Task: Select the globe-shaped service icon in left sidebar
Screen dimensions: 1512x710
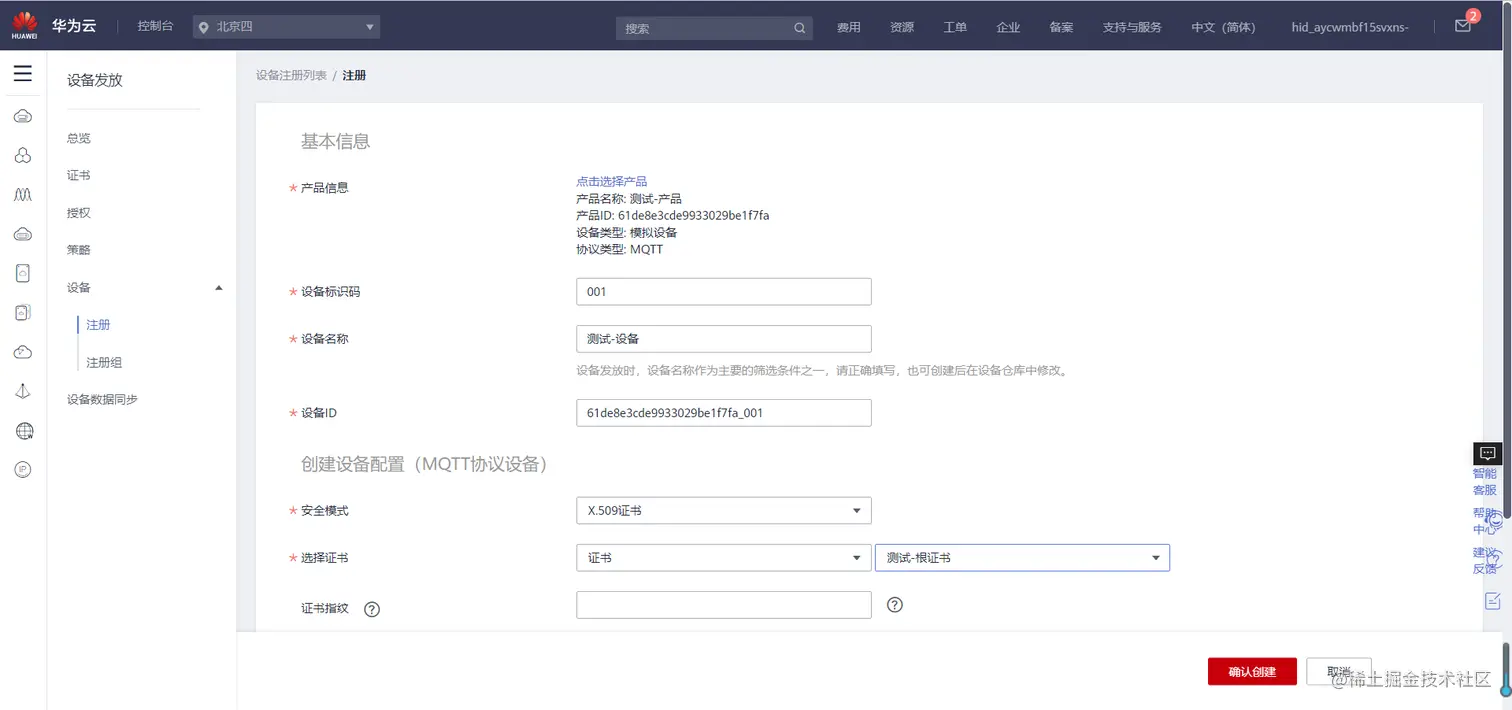Action: (x=23, y=430)
